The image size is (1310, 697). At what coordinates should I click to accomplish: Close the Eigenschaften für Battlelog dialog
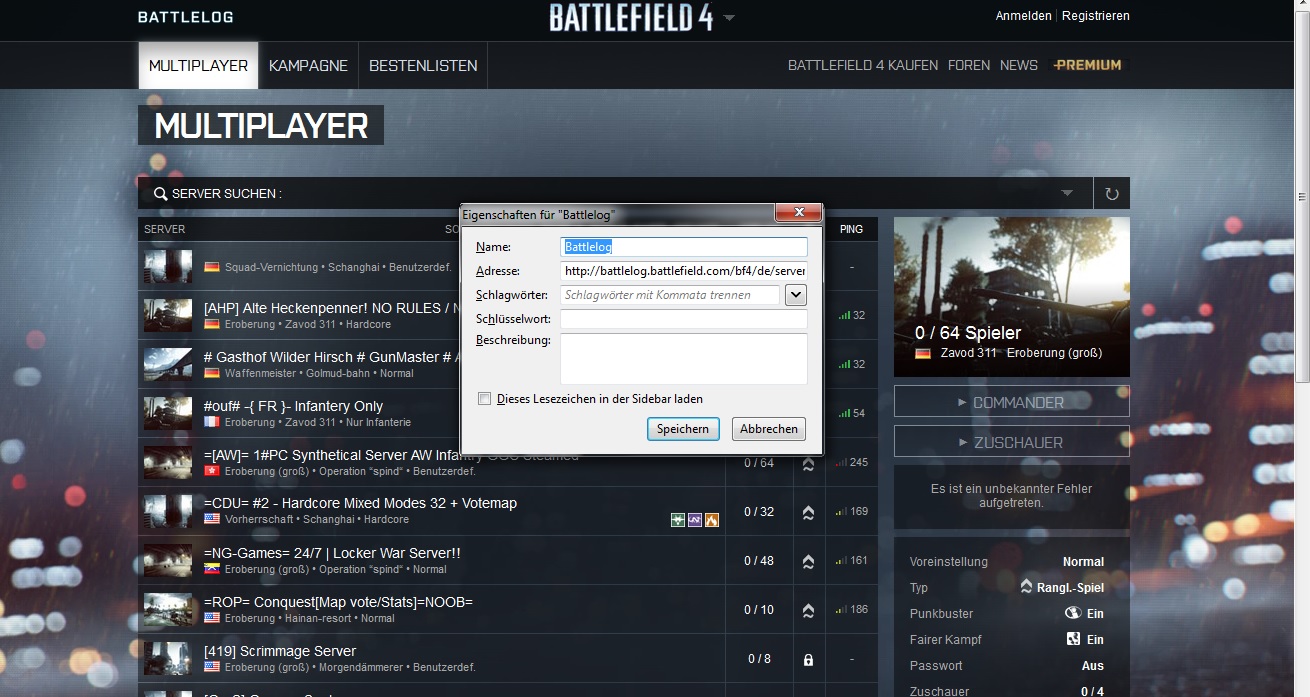coord(799,213)
